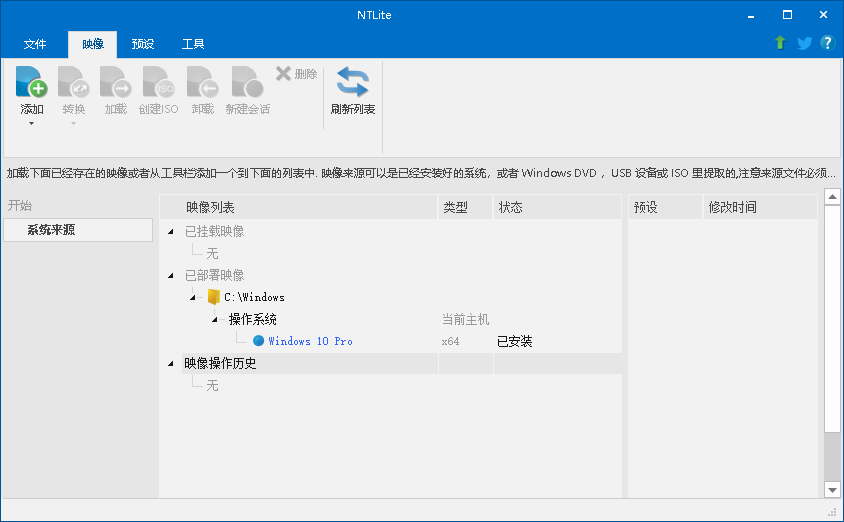Maximize the NTLite window

pos(787,15)
